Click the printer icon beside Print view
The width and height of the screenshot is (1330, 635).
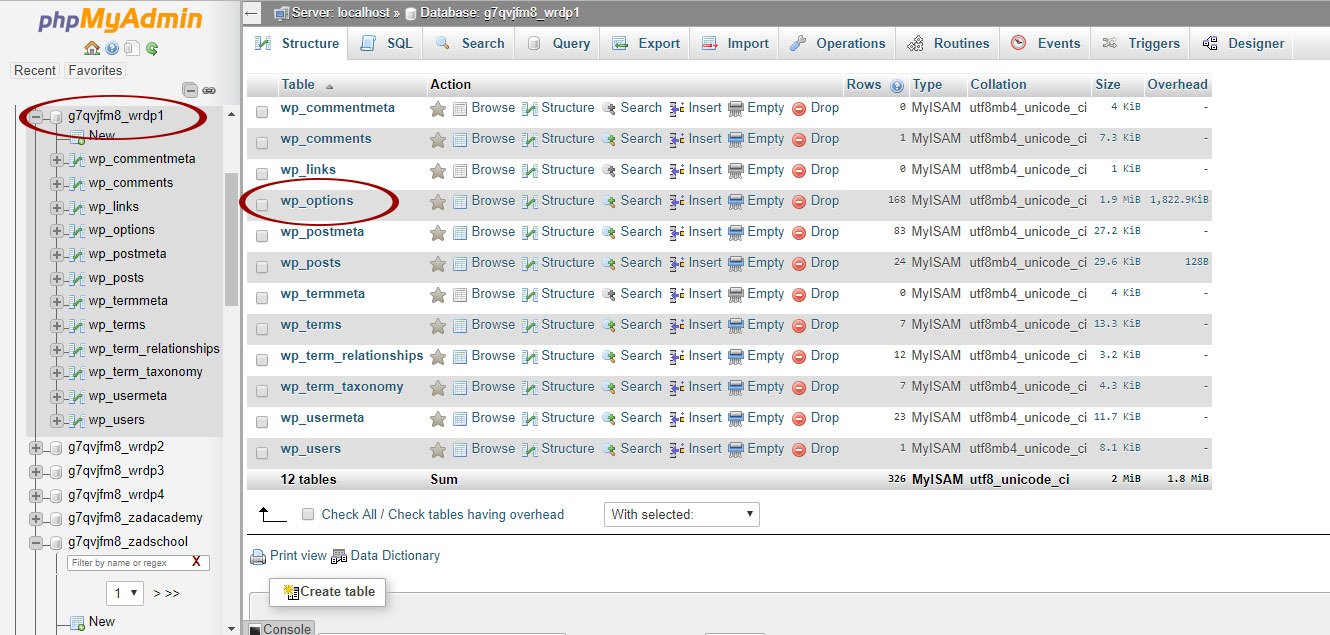click(x=258, y=557)
